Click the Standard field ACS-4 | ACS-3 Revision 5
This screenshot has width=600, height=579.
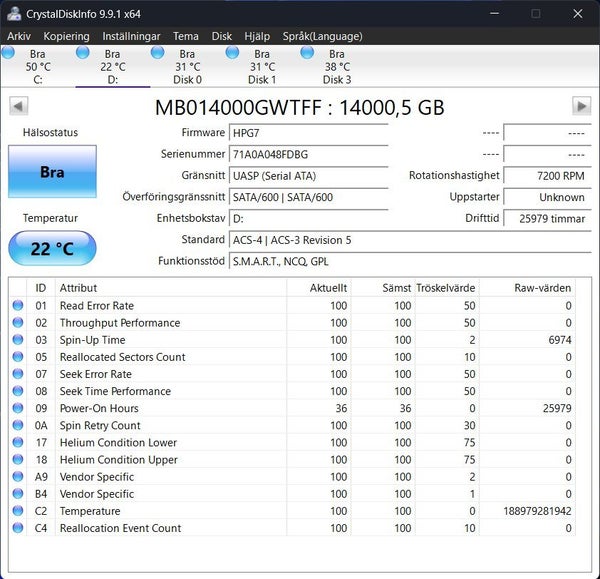point(410,240)
